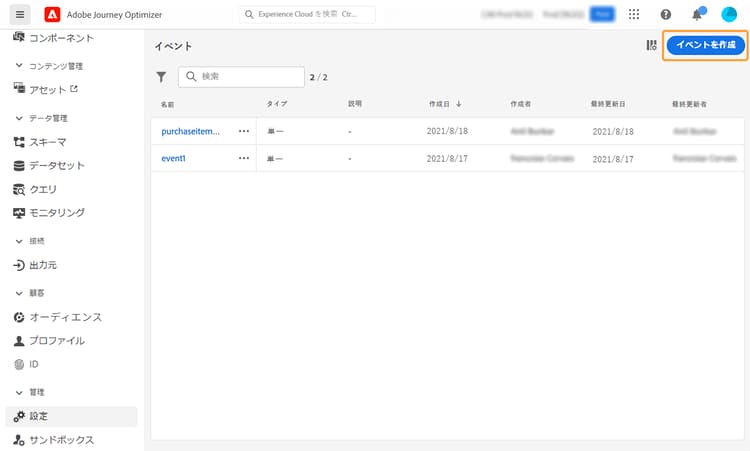
Task: Collapse the 管理 section
Action: (19, 392)
